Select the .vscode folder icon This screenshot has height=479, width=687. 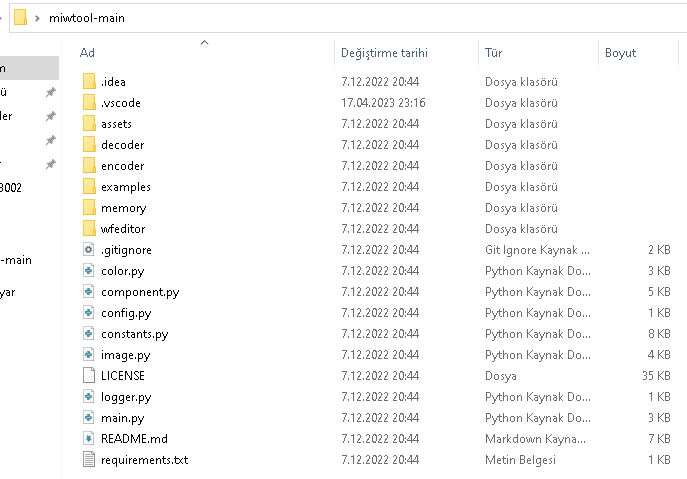tap(88, 103)
